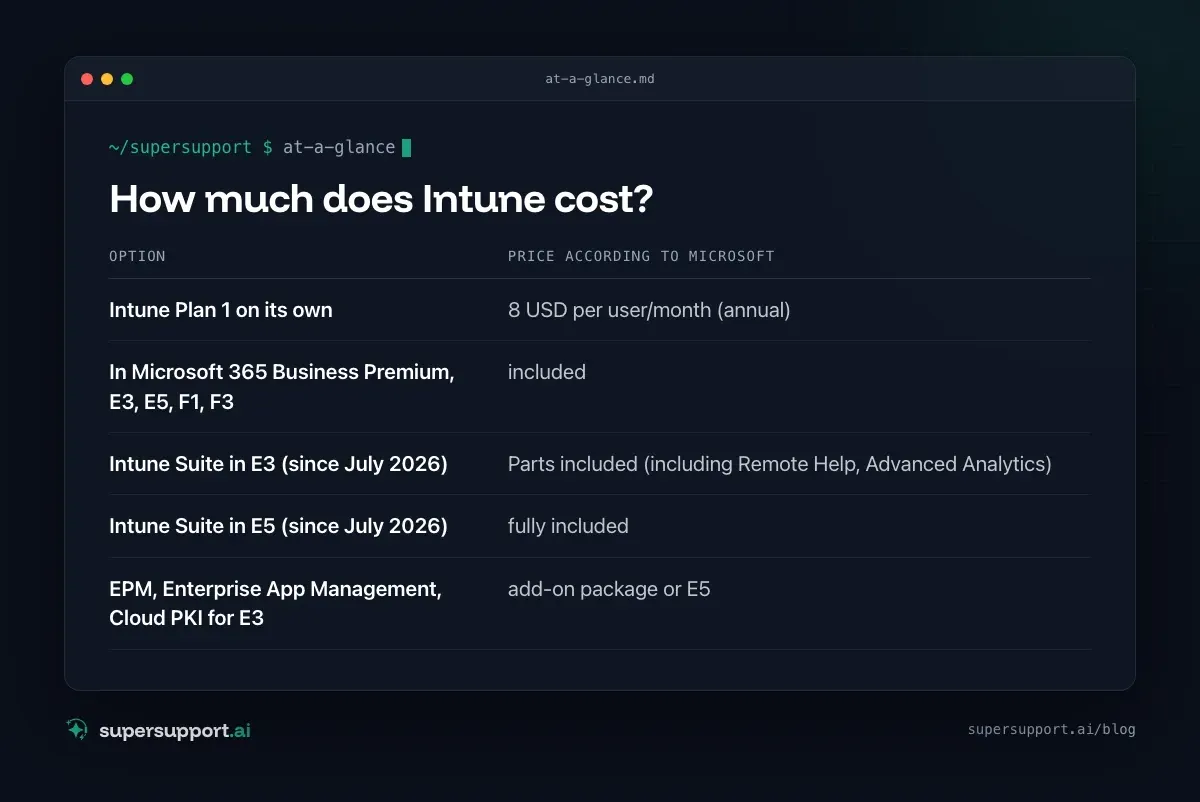Click the red close dot

(x=87, y=79)
